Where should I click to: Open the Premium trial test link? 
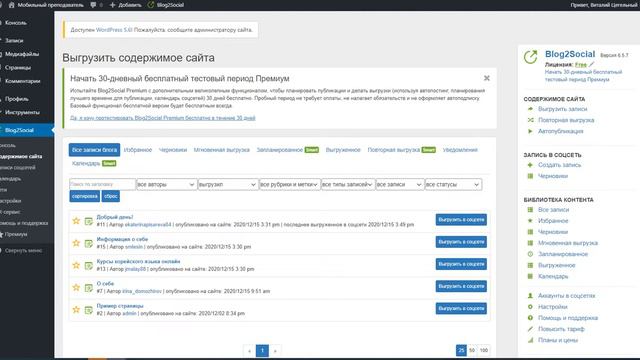point(162,118)
